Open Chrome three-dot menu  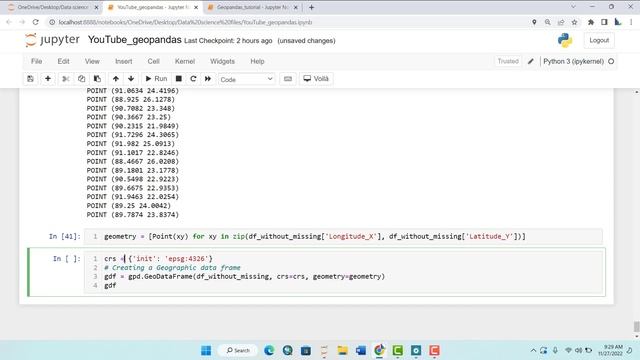pyautogui.click(x=631, y=22)
